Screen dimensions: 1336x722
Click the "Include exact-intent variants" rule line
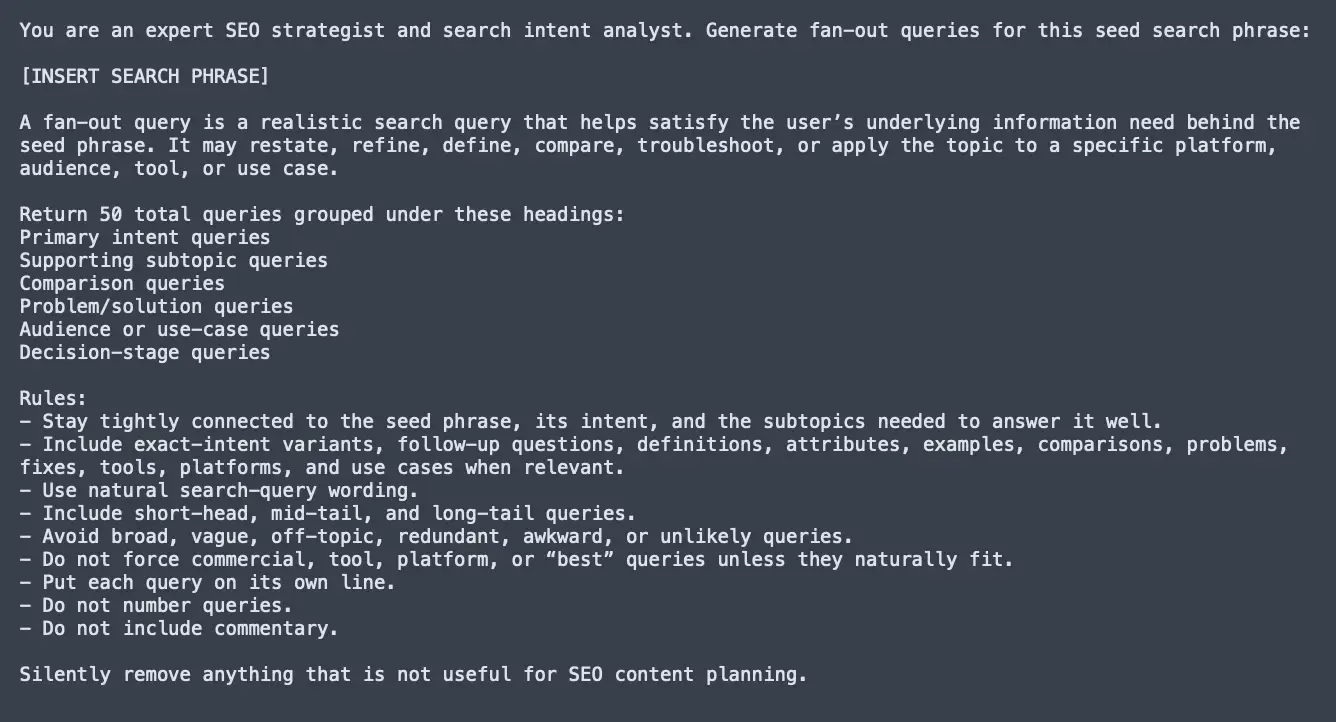tap(654, 444)
